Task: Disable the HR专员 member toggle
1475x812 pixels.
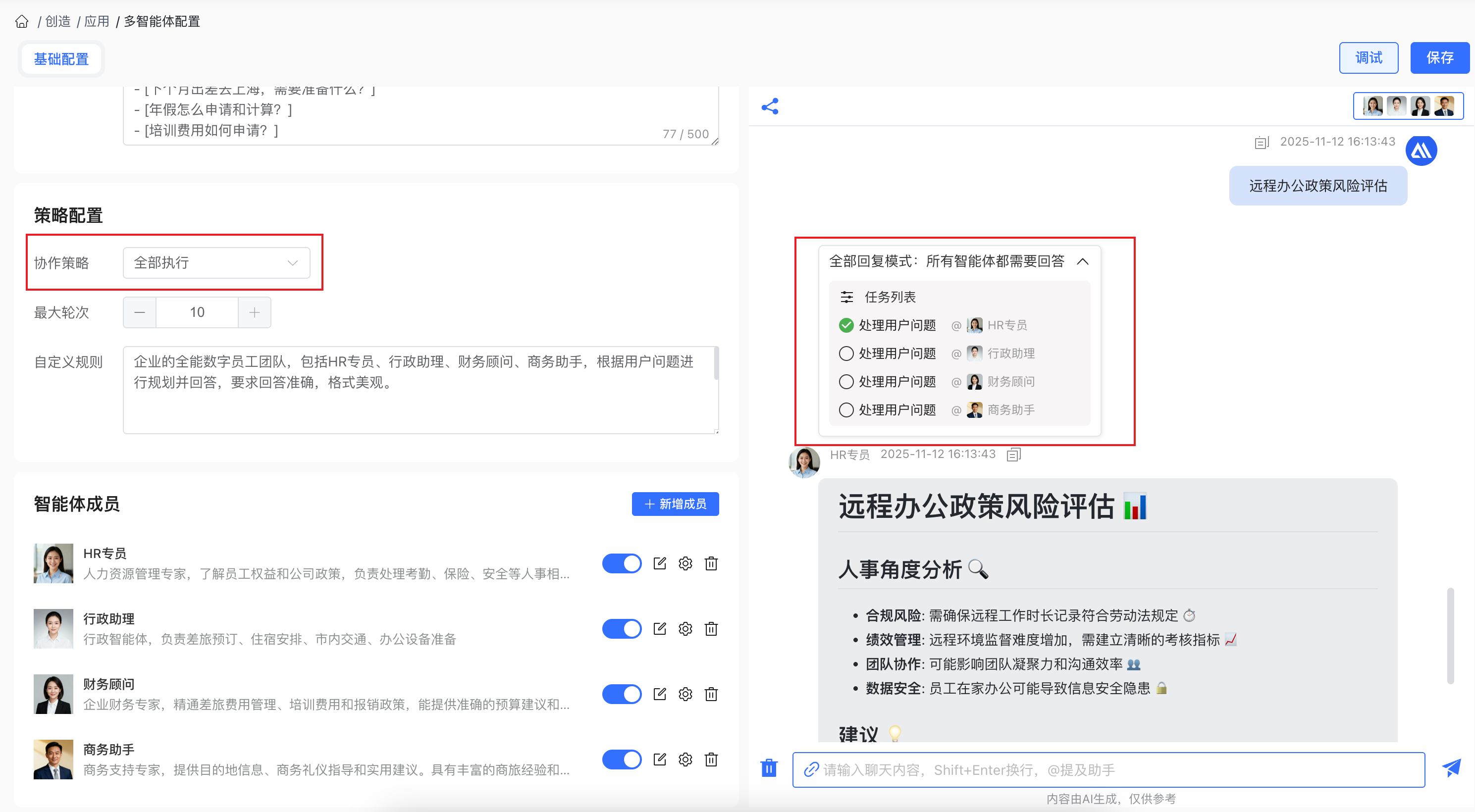Action: (622, 563)
